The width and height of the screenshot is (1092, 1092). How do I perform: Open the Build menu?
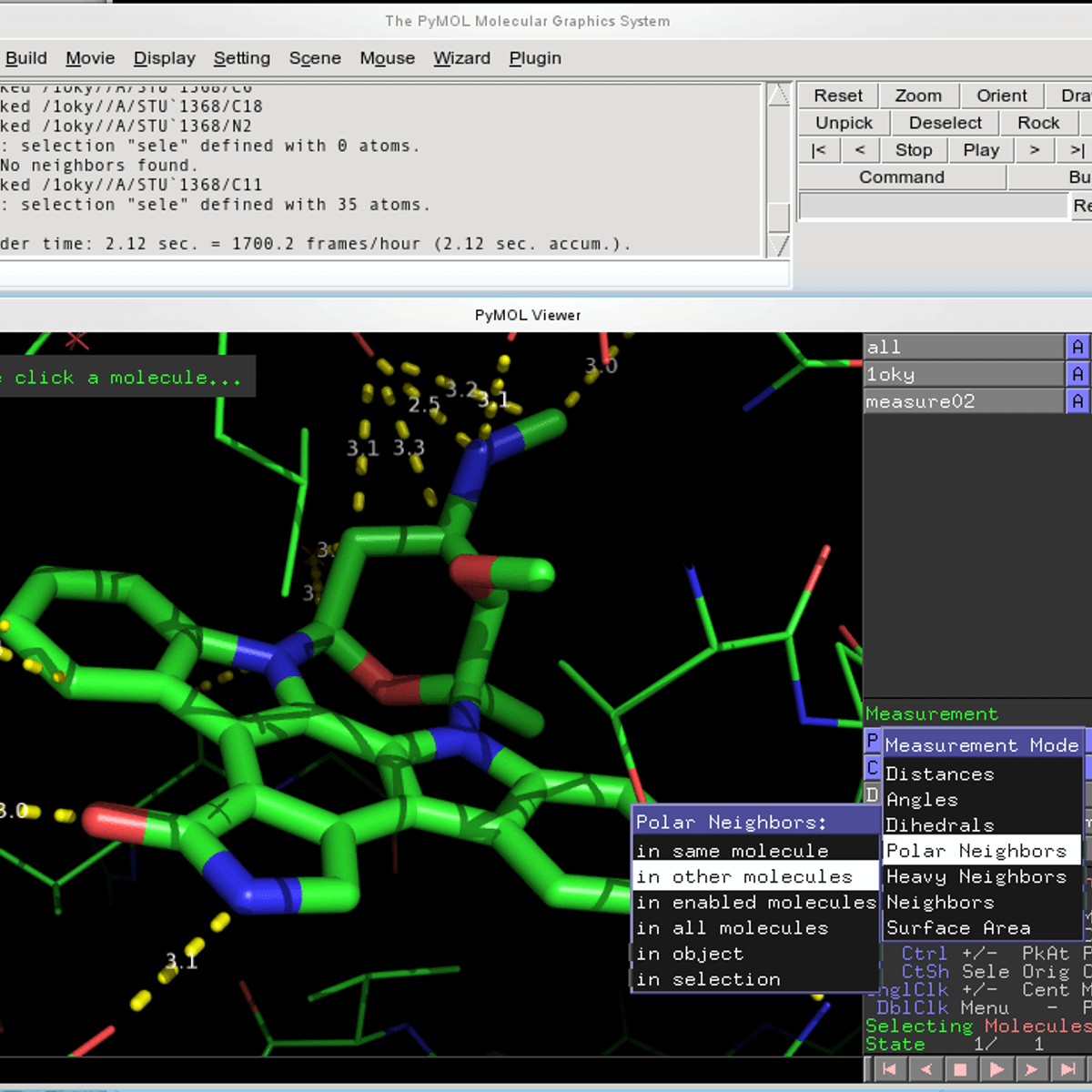[26, 58]
